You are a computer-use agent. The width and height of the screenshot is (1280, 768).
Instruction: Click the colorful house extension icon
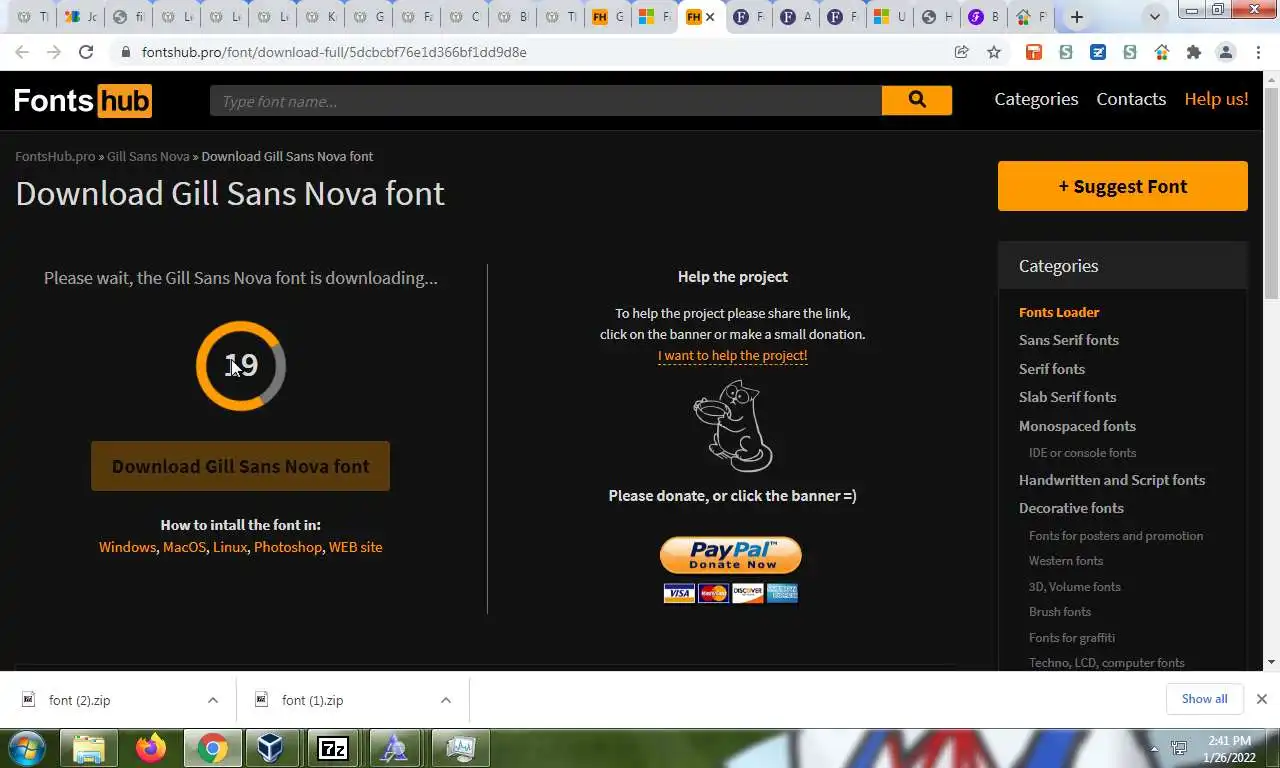1162,52
